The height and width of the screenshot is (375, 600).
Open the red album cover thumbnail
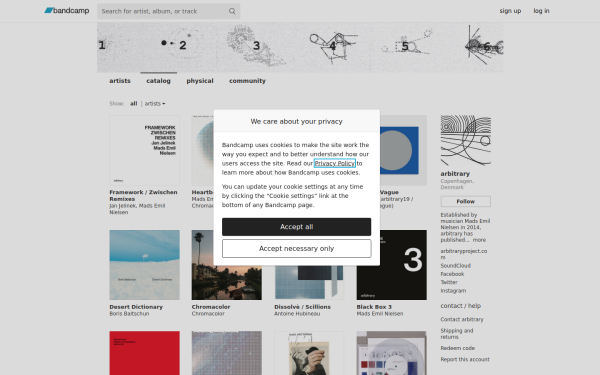pyautogui.click(x=144, y=353)
